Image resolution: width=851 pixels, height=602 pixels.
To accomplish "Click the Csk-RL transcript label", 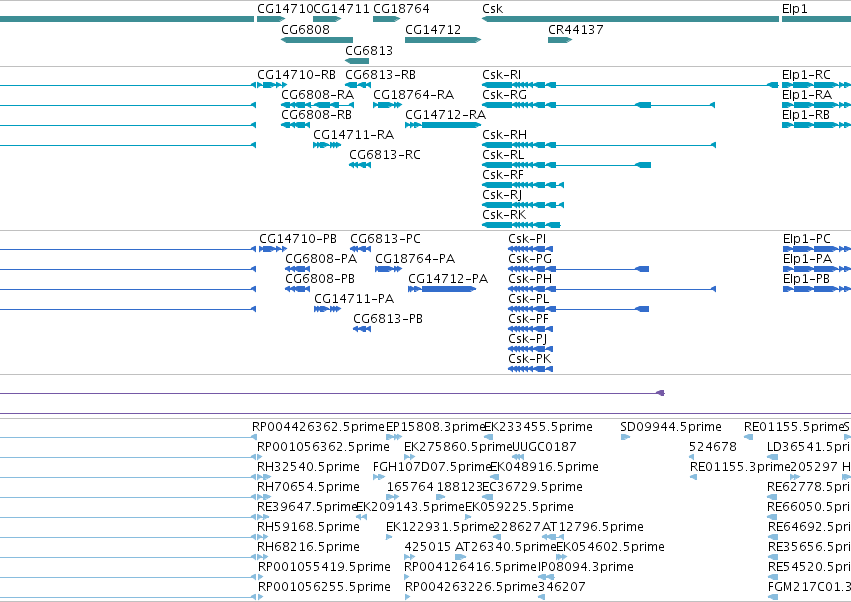I will [x=503, y=155].
